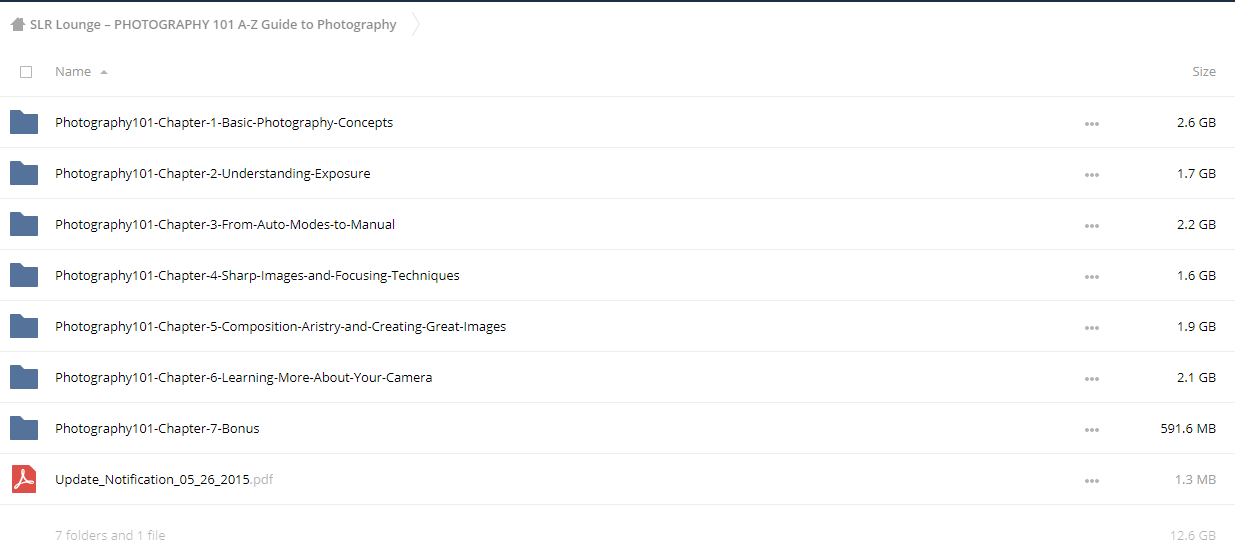This screenshot has height=559, width=1235.
Task: Open more options for Chapter-5 folder
Action: tap(1091, 328)
